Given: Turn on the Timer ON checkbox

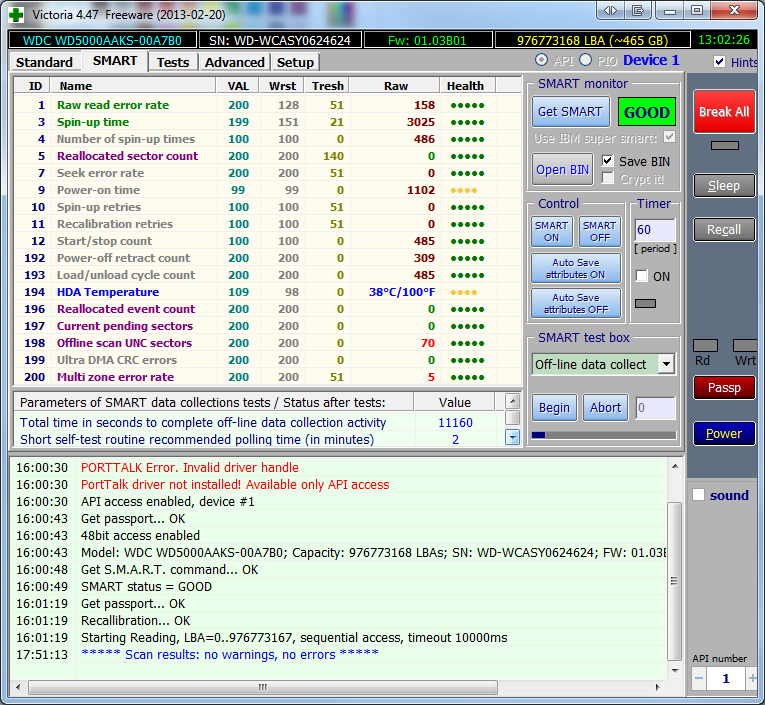Looking at the screenshot, I should 641,276.
